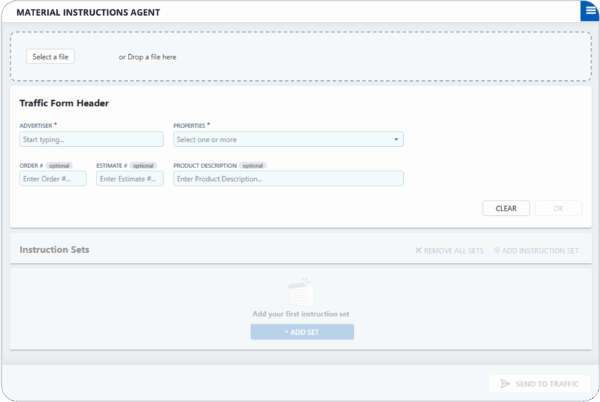Click the REMOVE ALL SETS link
The image size is (600, 402).
(449, 250)
